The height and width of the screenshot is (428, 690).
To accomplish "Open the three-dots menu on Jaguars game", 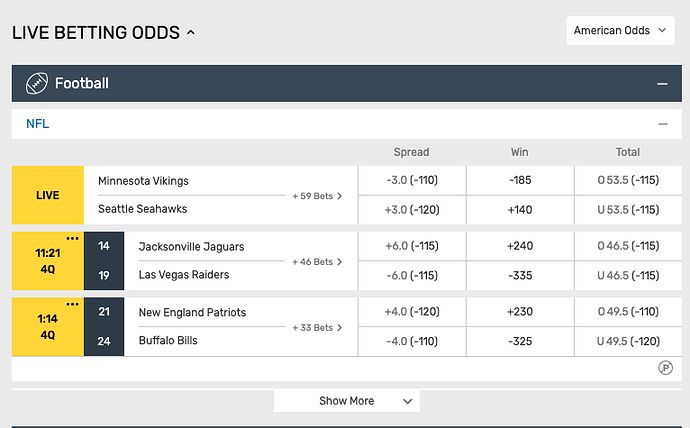I will point(72,239).
